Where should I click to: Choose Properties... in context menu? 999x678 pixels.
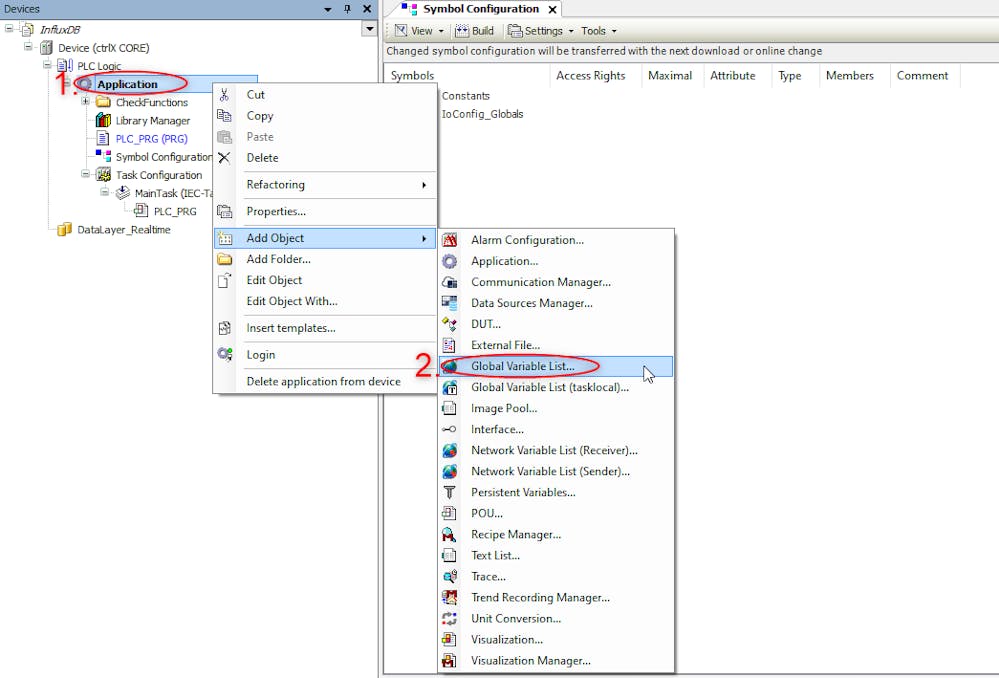coord(325,212)
